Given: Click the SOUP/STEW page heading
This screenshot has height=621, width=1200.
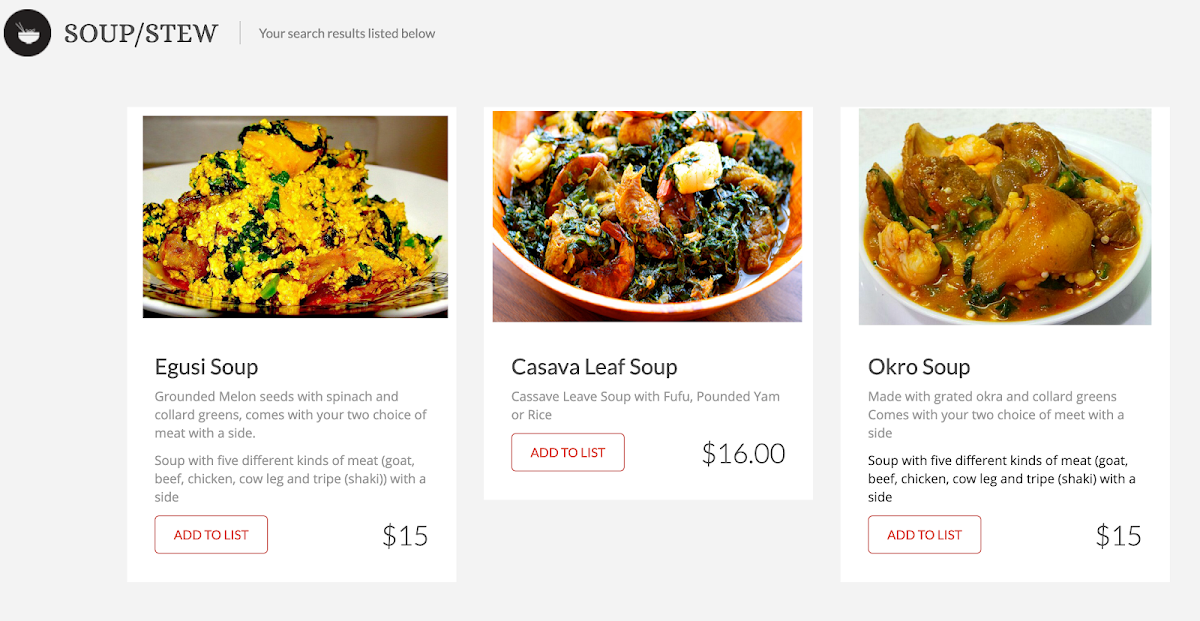Looking at the screenshot, I should [141, 33].
